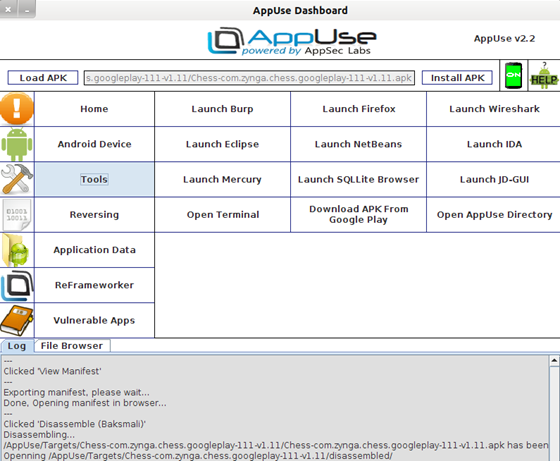Open the Android HELP icon
Screen dimensions: 560x467
click(x=544, y=76)
